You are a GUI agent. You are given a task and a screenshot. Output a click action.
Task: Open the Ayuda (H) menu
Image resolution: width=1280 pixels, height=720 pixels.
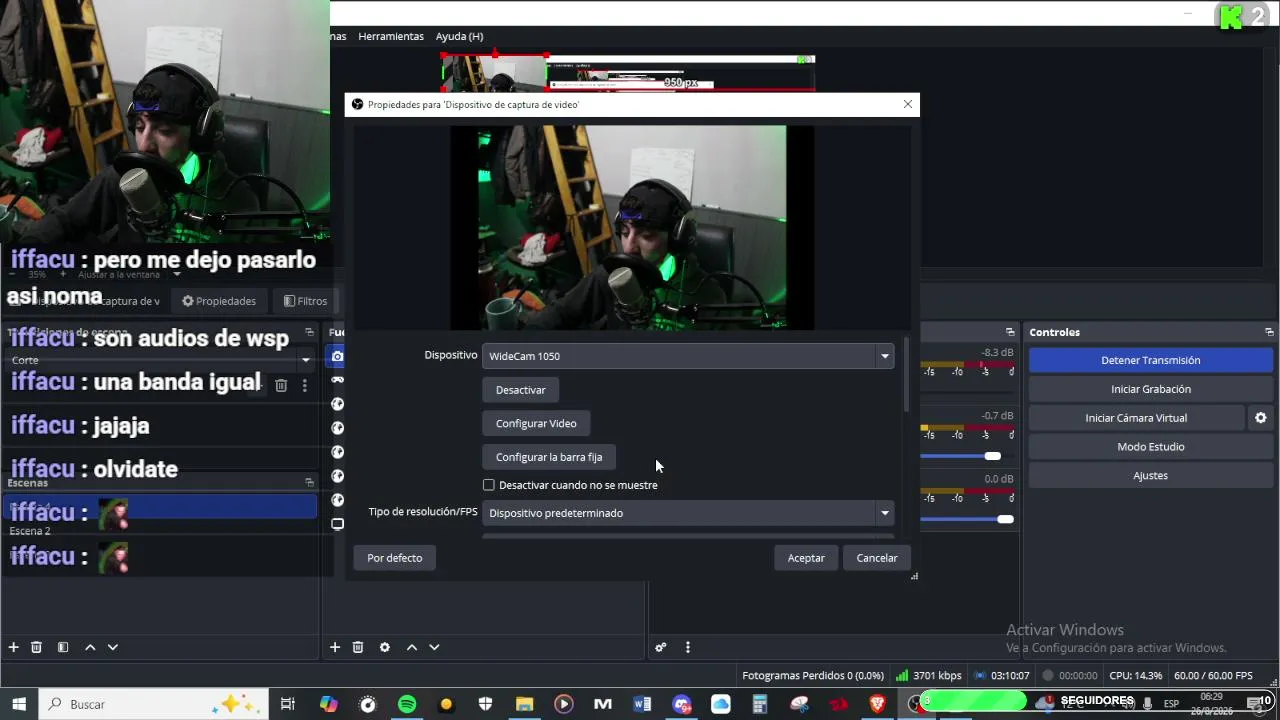click(459, 36)
